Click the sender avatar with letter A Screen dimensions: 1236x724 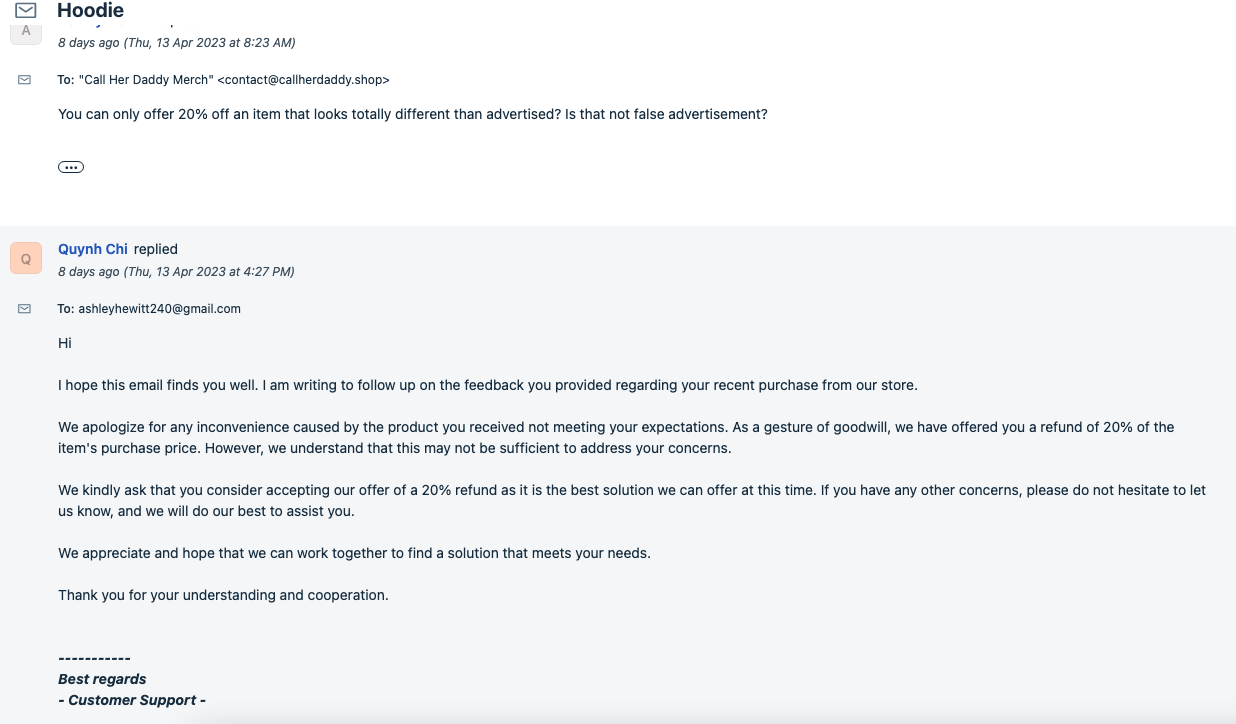pos(26,31)
